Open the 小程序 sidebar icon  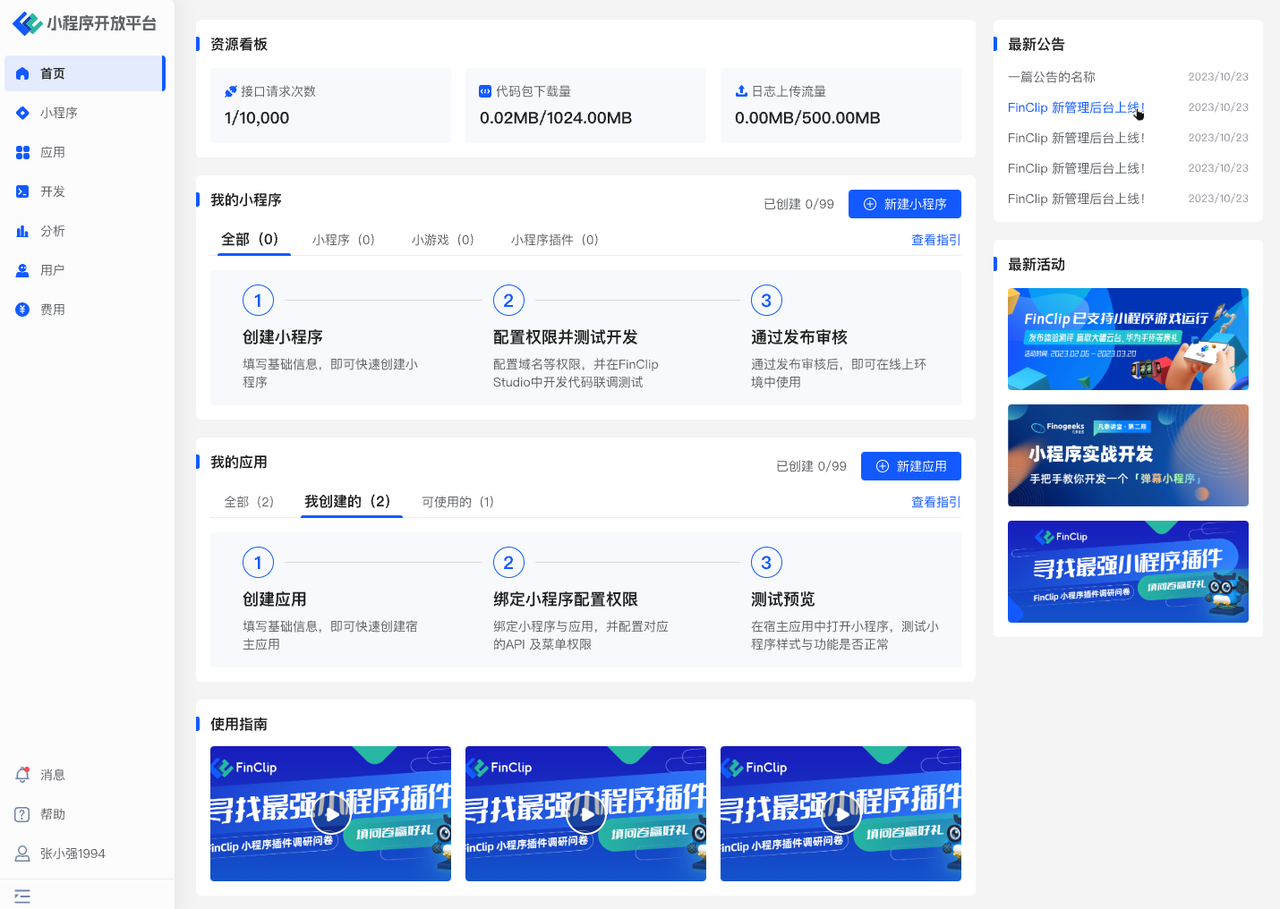pyautogui.click(x=23, y=113)
